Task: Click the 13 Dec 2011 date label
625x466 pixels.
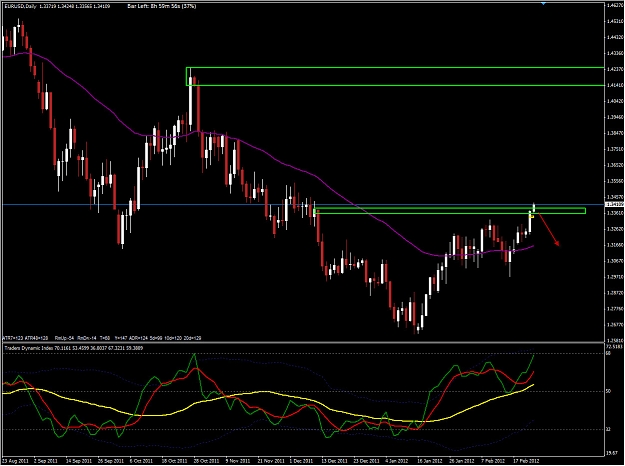Action: pyautogui.click(x=335, y=461)
